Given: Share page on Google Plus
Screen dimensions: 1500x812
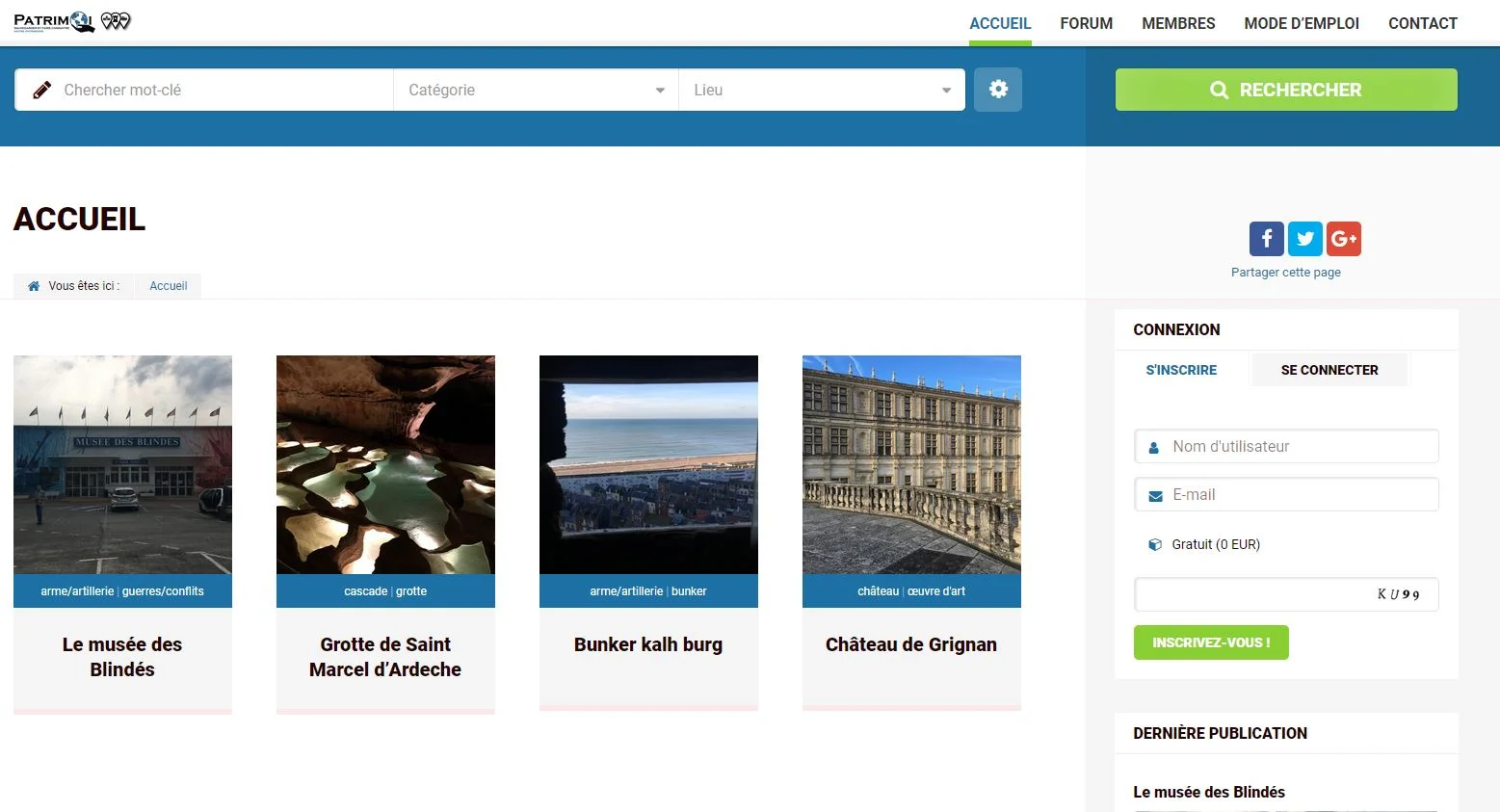Looking at the screenshot, I should pos(1344,239).
